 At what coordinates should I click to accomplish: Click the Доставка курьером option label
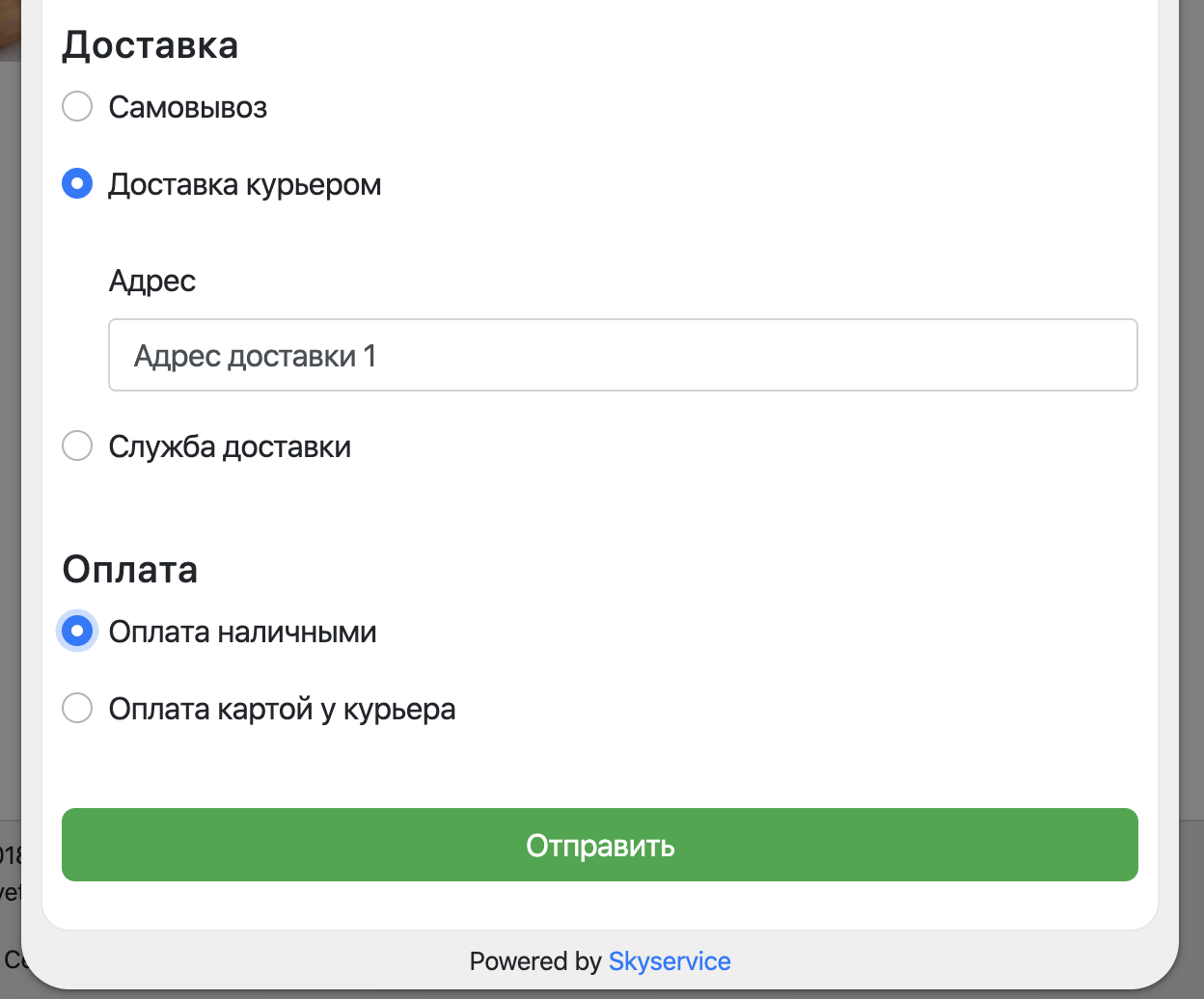pyautogui.click(x=244, y=184)
